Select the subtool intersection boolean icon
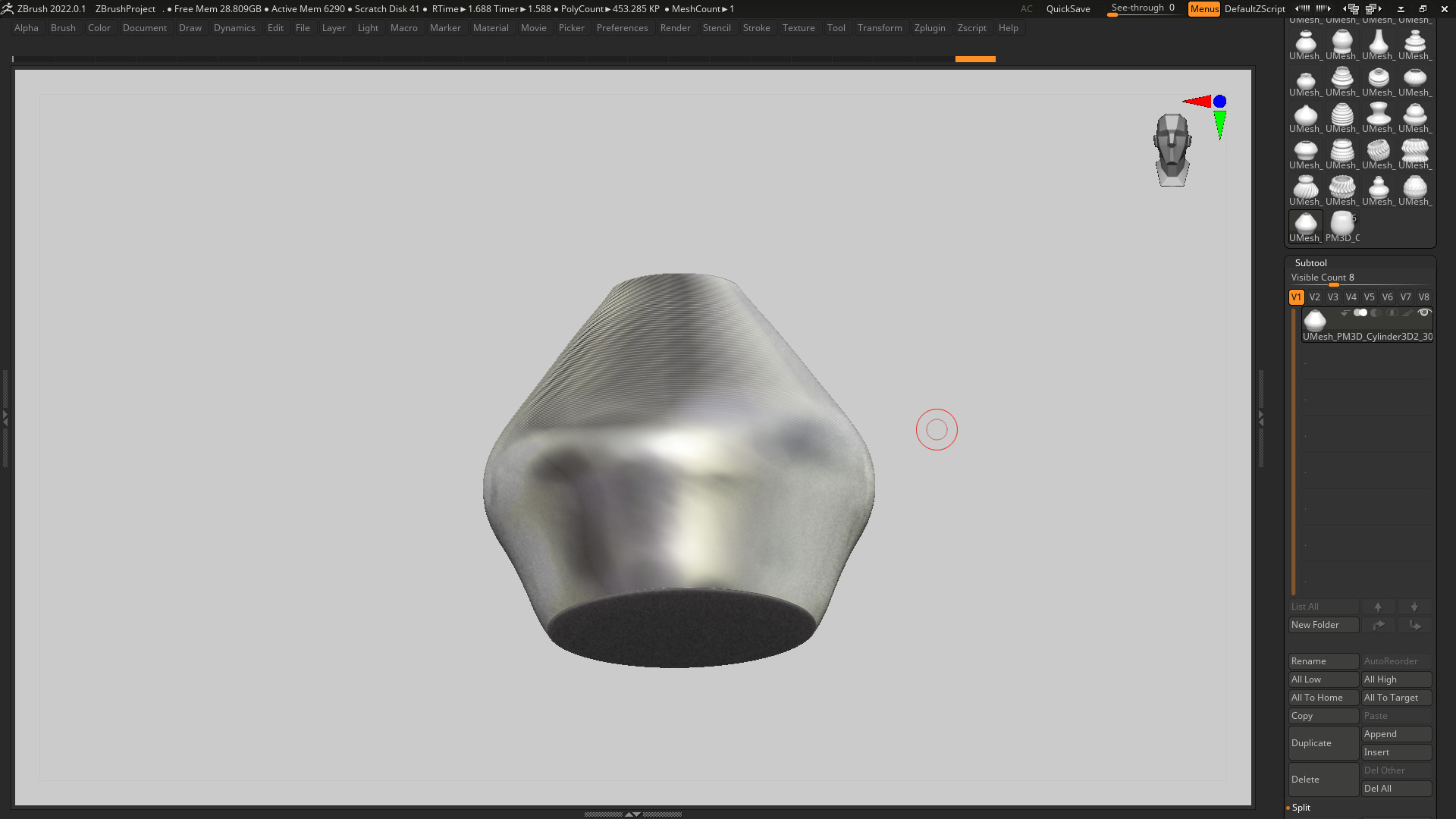The image size is (1456, 819). (1392, 312)
